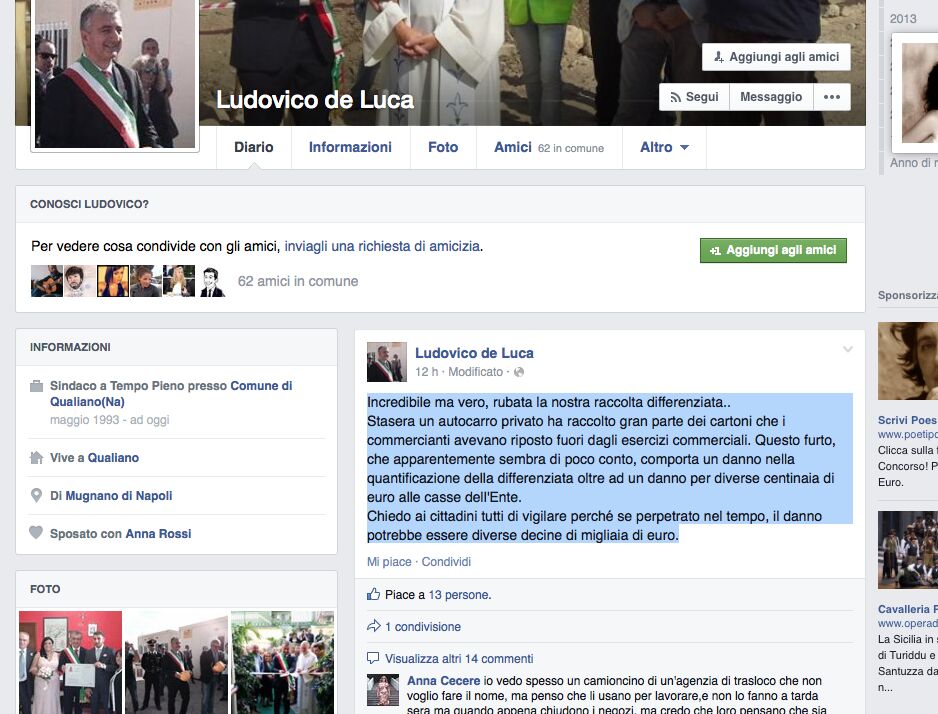Click the green Aggiungi agli amici button

[773, 251]
